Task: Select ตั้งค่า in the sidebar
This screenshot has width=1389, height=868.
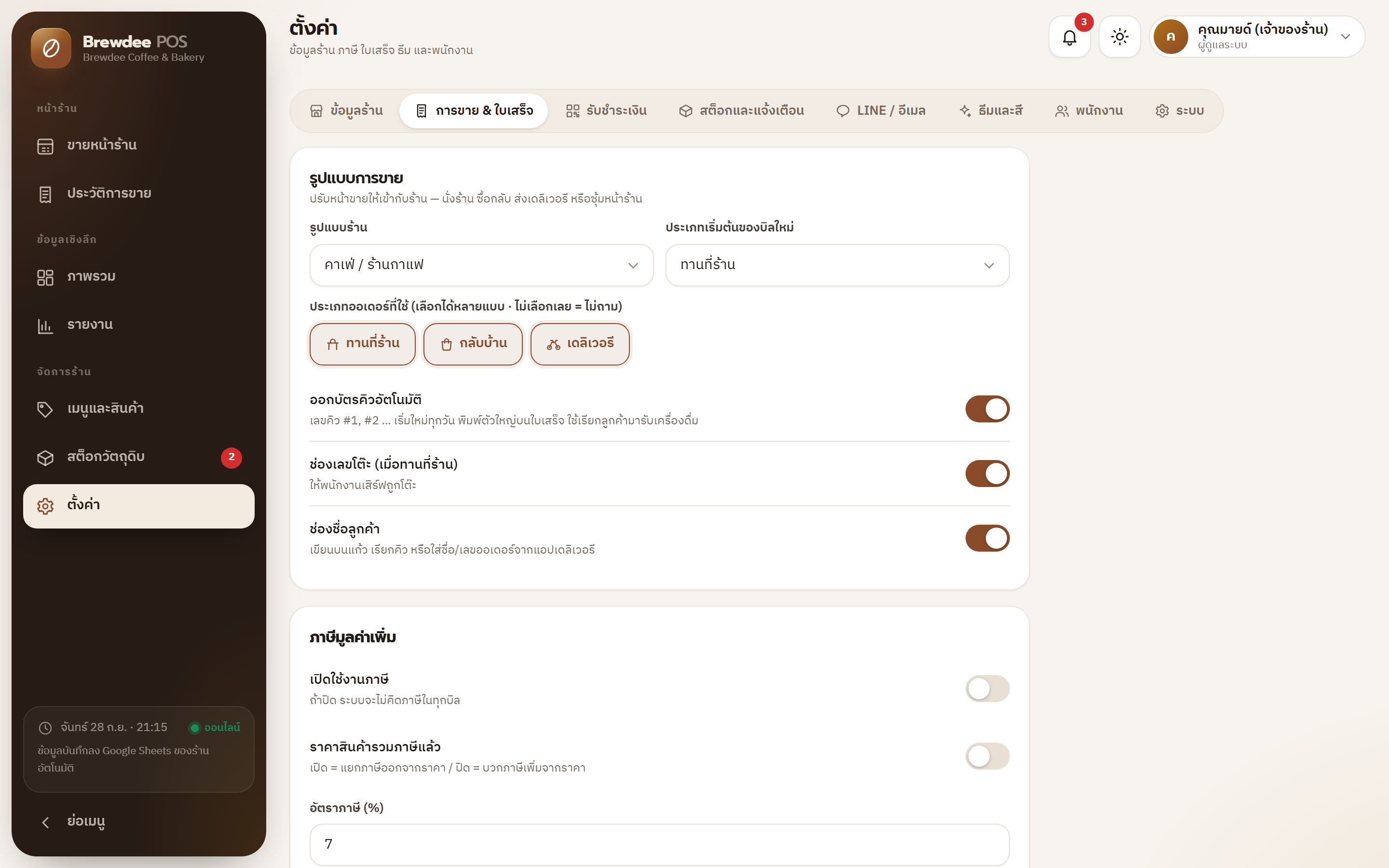Action: [x=138, y=506]
